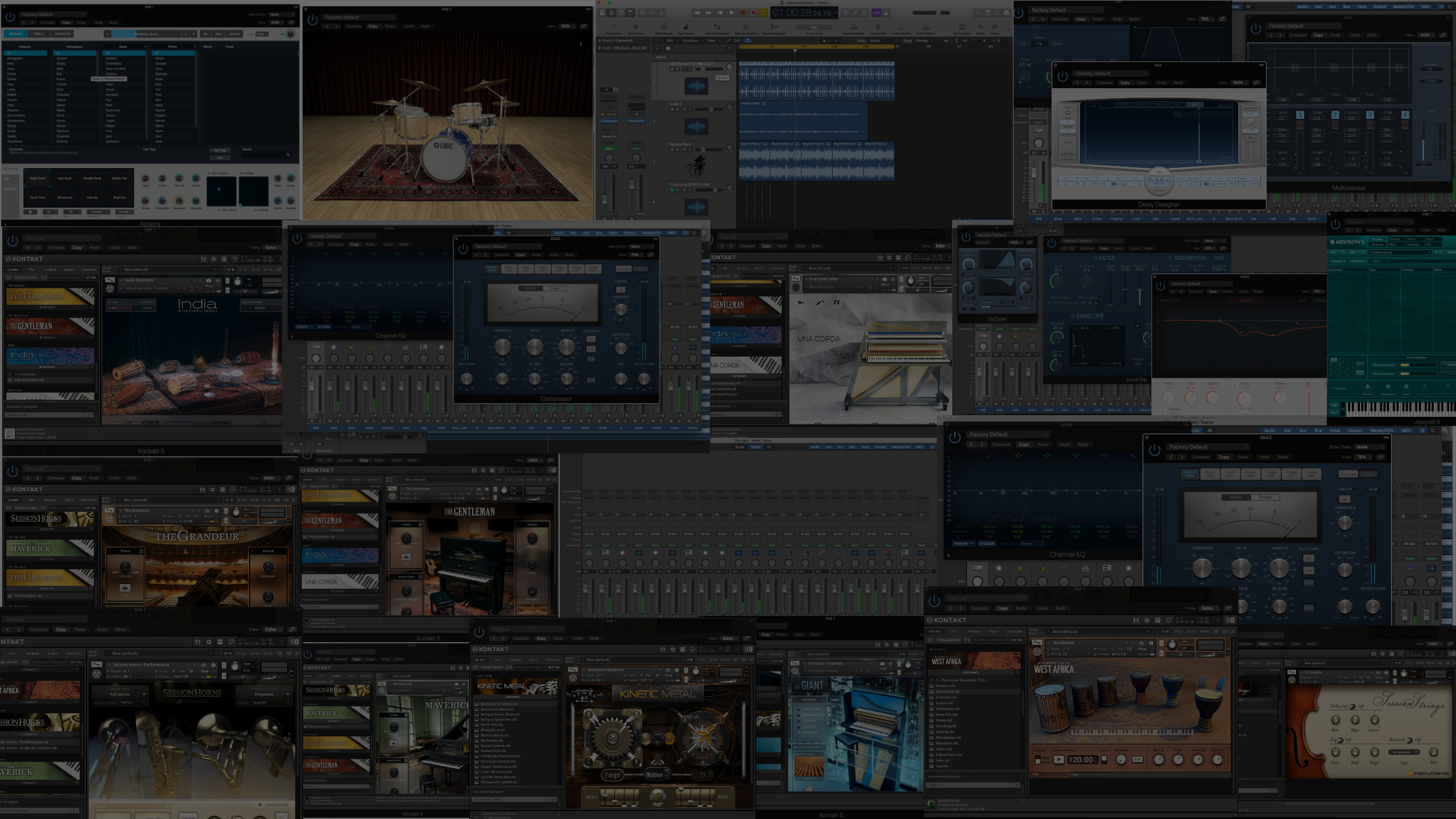This screenshot has height=819, width=1456.
Task: Toggle the Reverb switch in Session Strings
Action: click(1409, 740)
